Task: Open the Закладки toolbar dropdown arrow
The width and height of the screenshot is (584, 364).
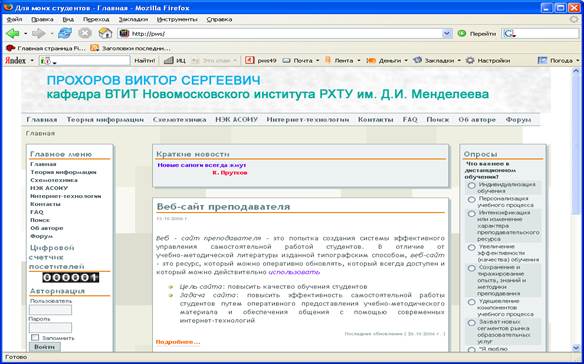Action: 459,60
